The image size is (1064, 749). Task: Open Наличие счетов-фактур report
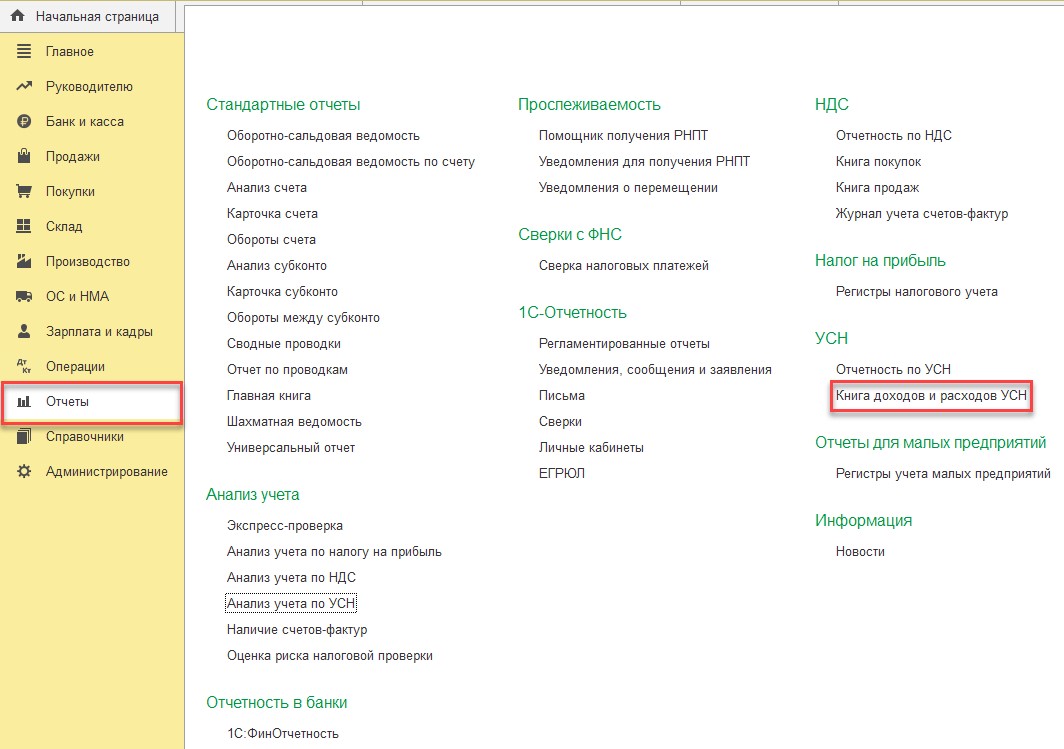click(x=297, y=630)
